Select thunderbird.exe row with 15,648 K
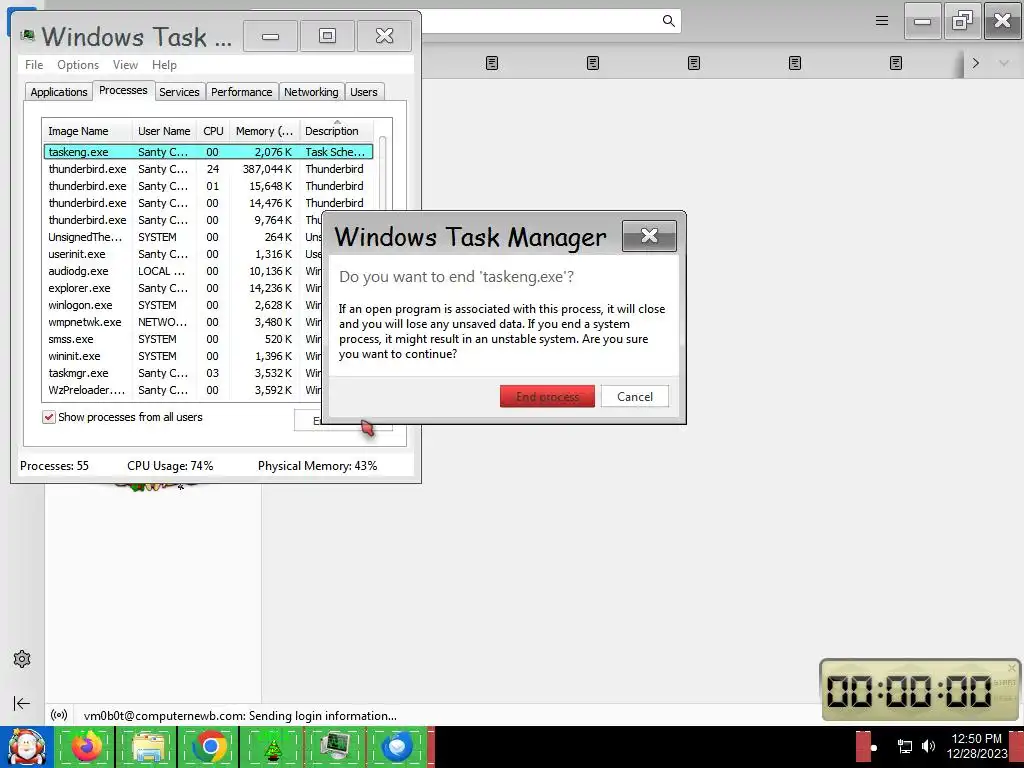Viewport: 1024px width, 768px height. tap(208, 185)
